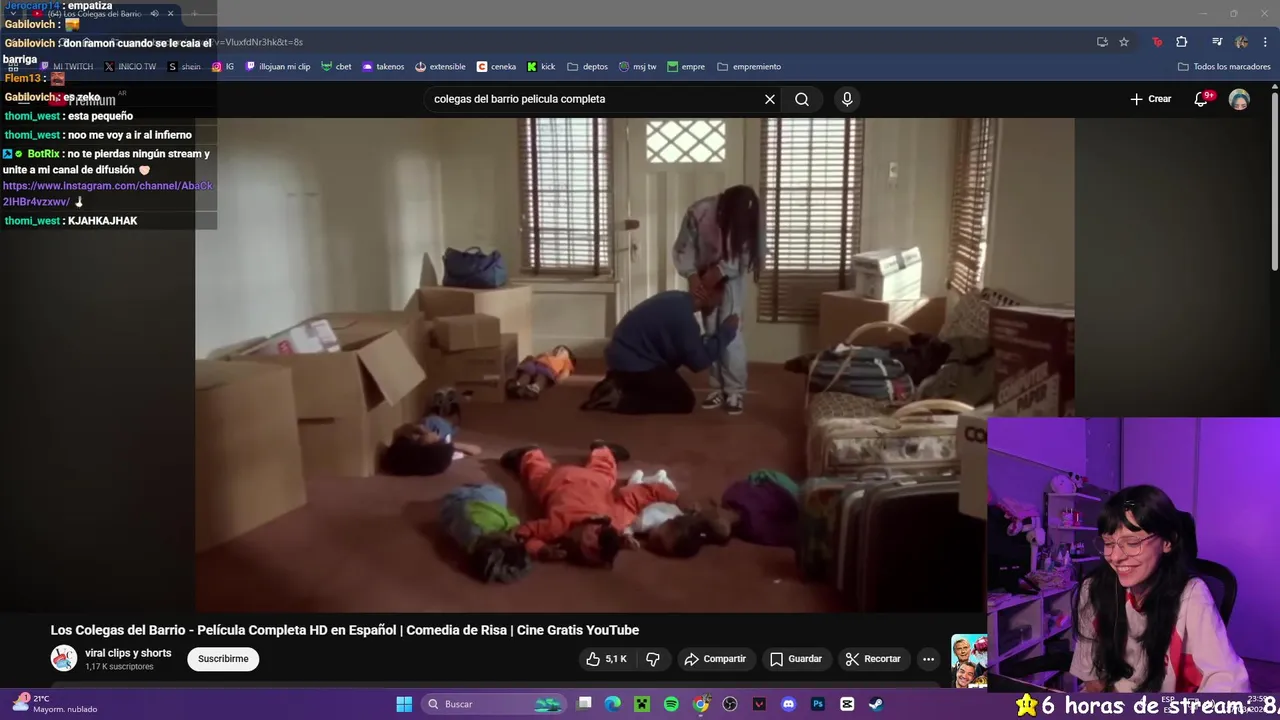Screen dimensions: 1280x720
Task: Open CapCut from the taskbar
Action: click(847, 704)
